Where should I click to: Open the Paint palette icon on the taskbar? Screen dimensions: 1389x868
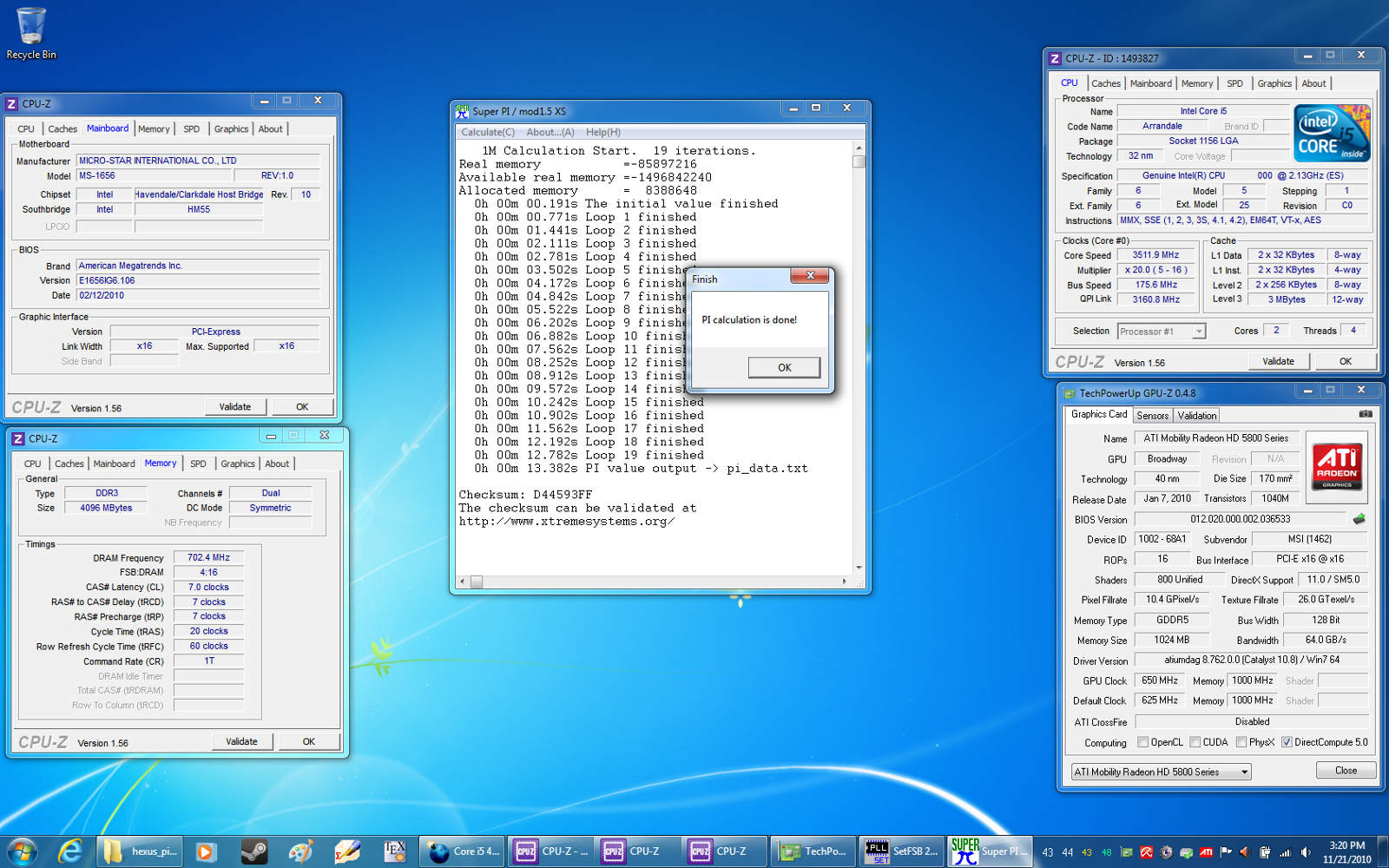tap(300, 852)
